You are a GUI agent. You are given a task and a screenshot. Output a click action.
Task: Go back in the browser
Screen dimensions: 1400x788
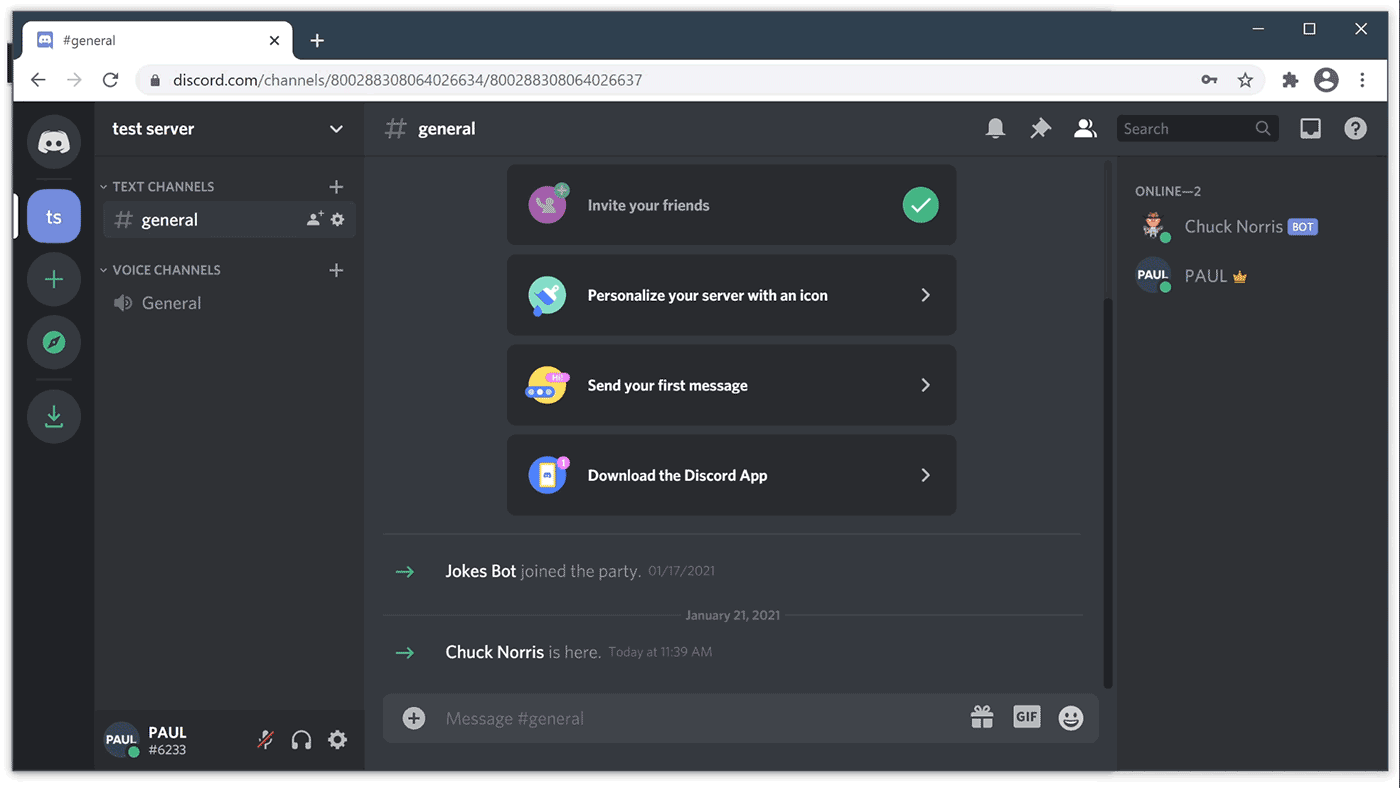click(x=38, y=80)
